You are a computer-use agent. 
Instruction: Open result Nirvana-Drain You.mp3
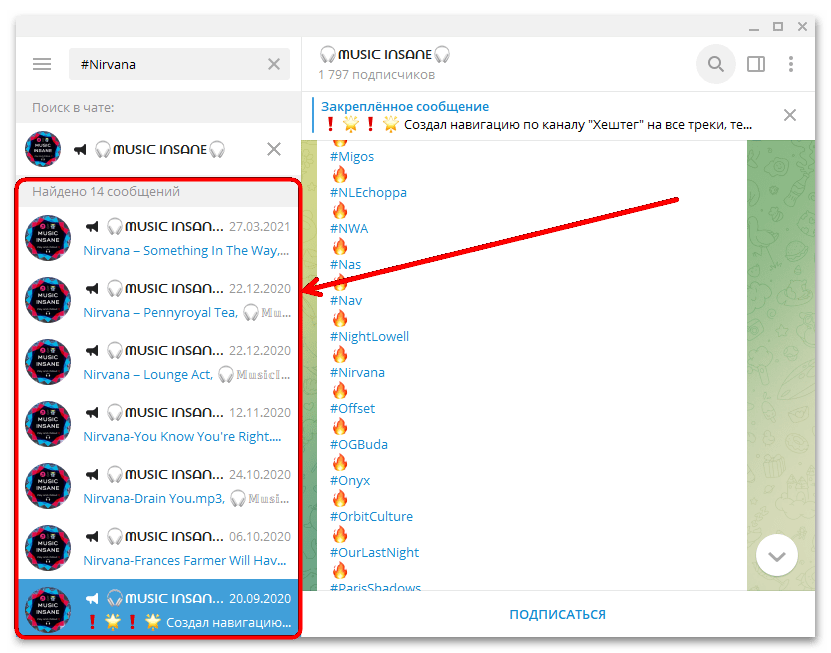(x=158, y=486)
